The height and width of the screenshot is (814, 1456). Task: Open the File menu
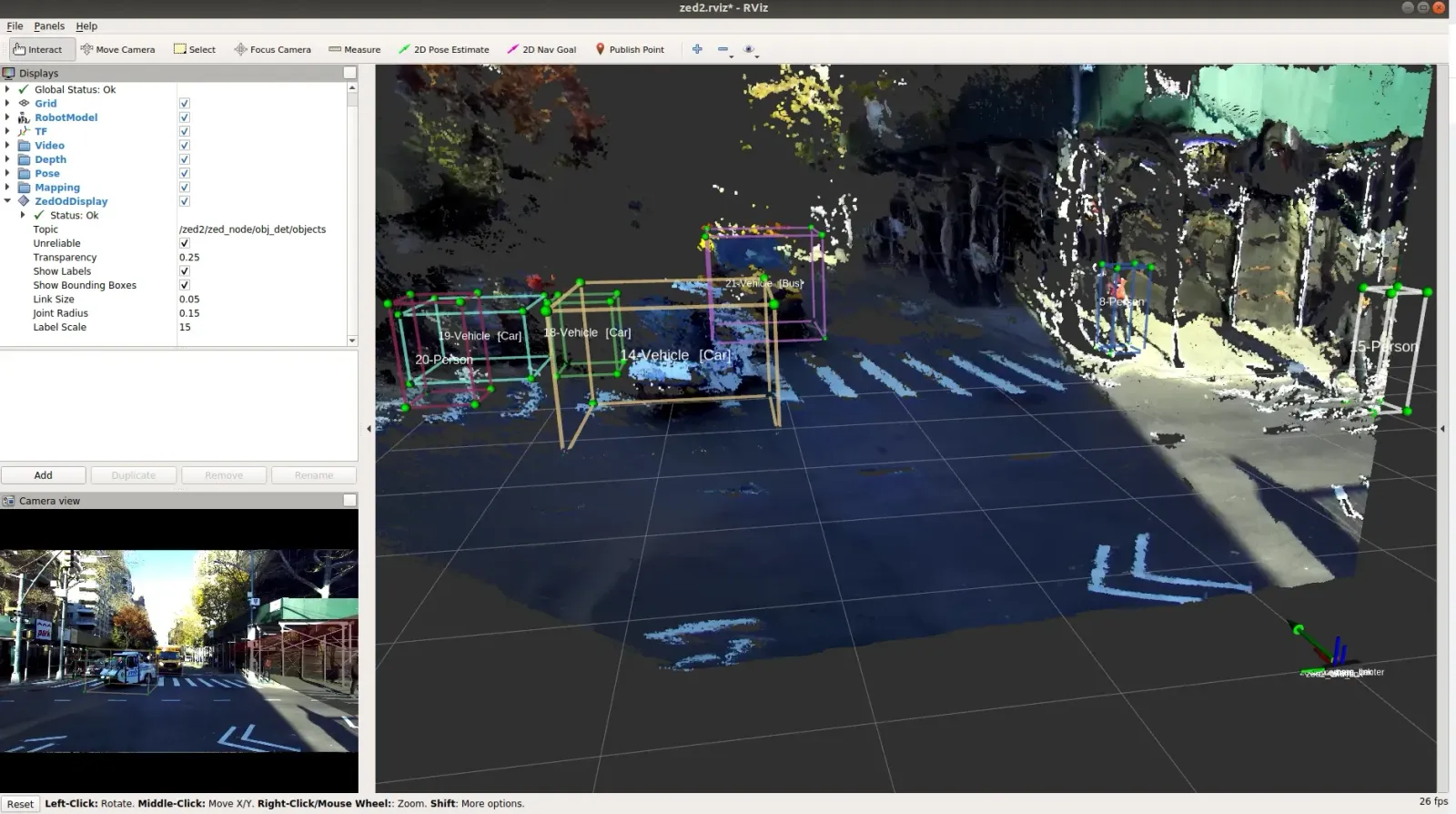[15, 26]
